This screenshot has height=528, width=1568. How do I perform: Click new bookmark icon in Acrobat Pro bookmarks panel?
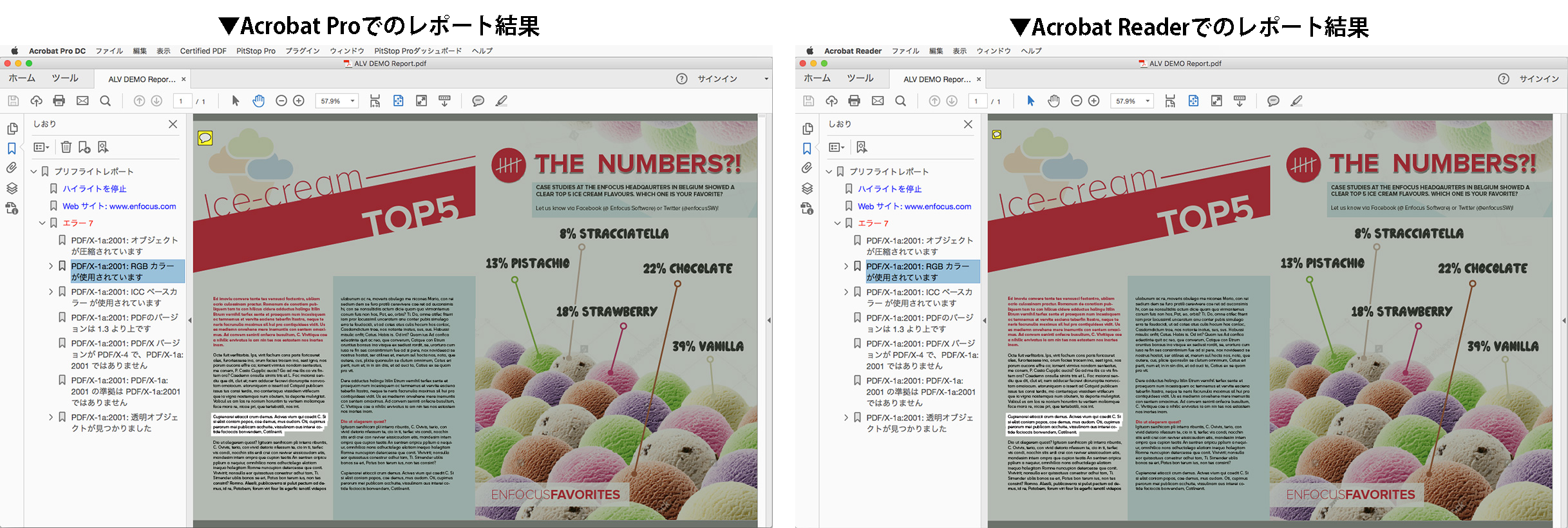click(84, 147)
